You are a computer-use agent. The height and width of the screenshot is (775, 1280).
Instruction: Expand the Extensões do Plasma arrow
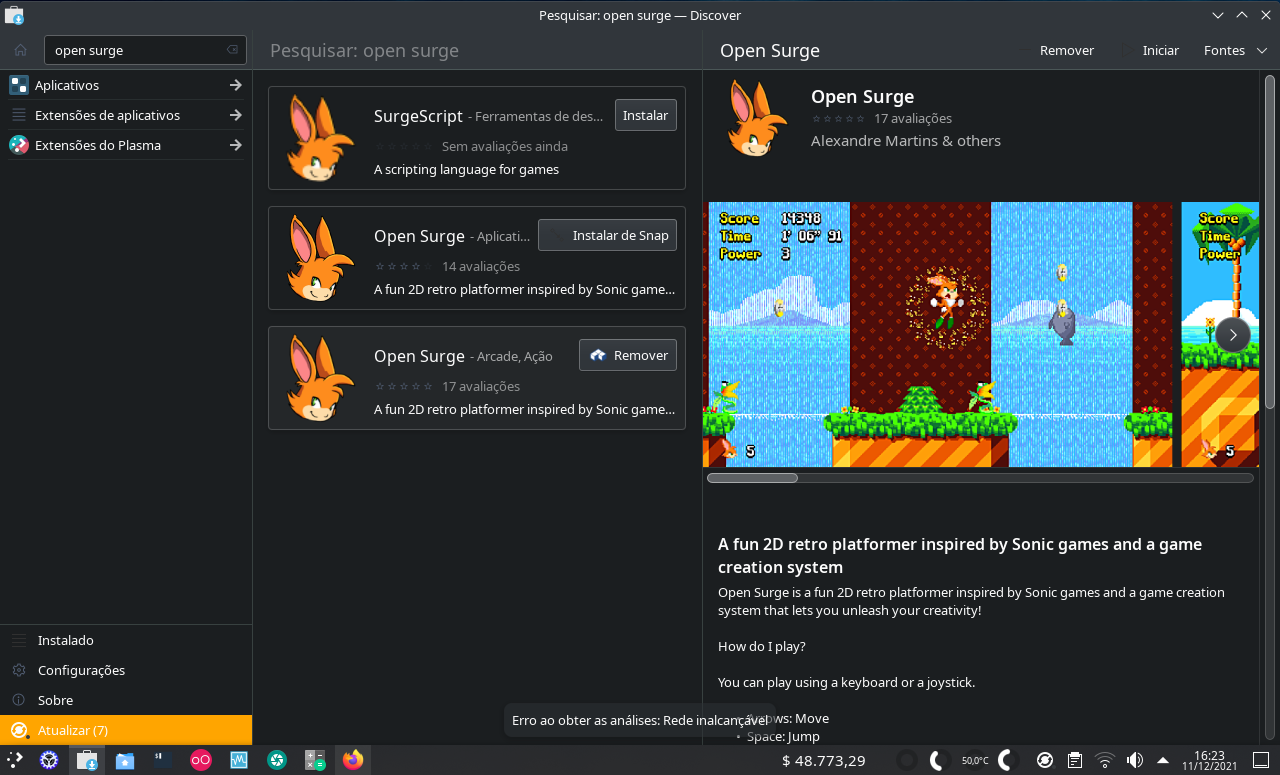tap(235, 145)
